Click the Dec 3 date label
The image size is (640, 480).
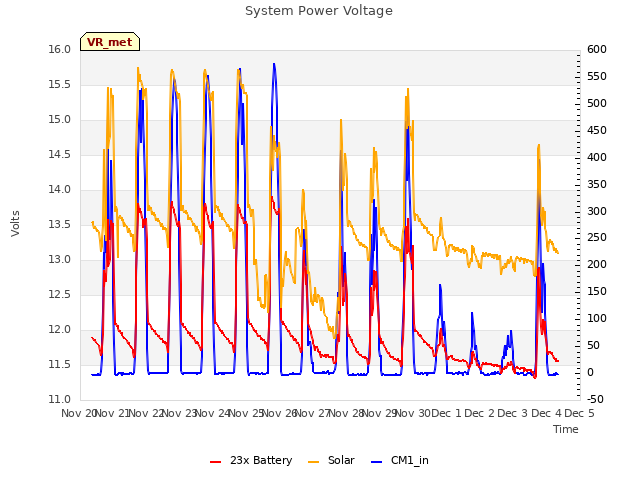[513, 413]
